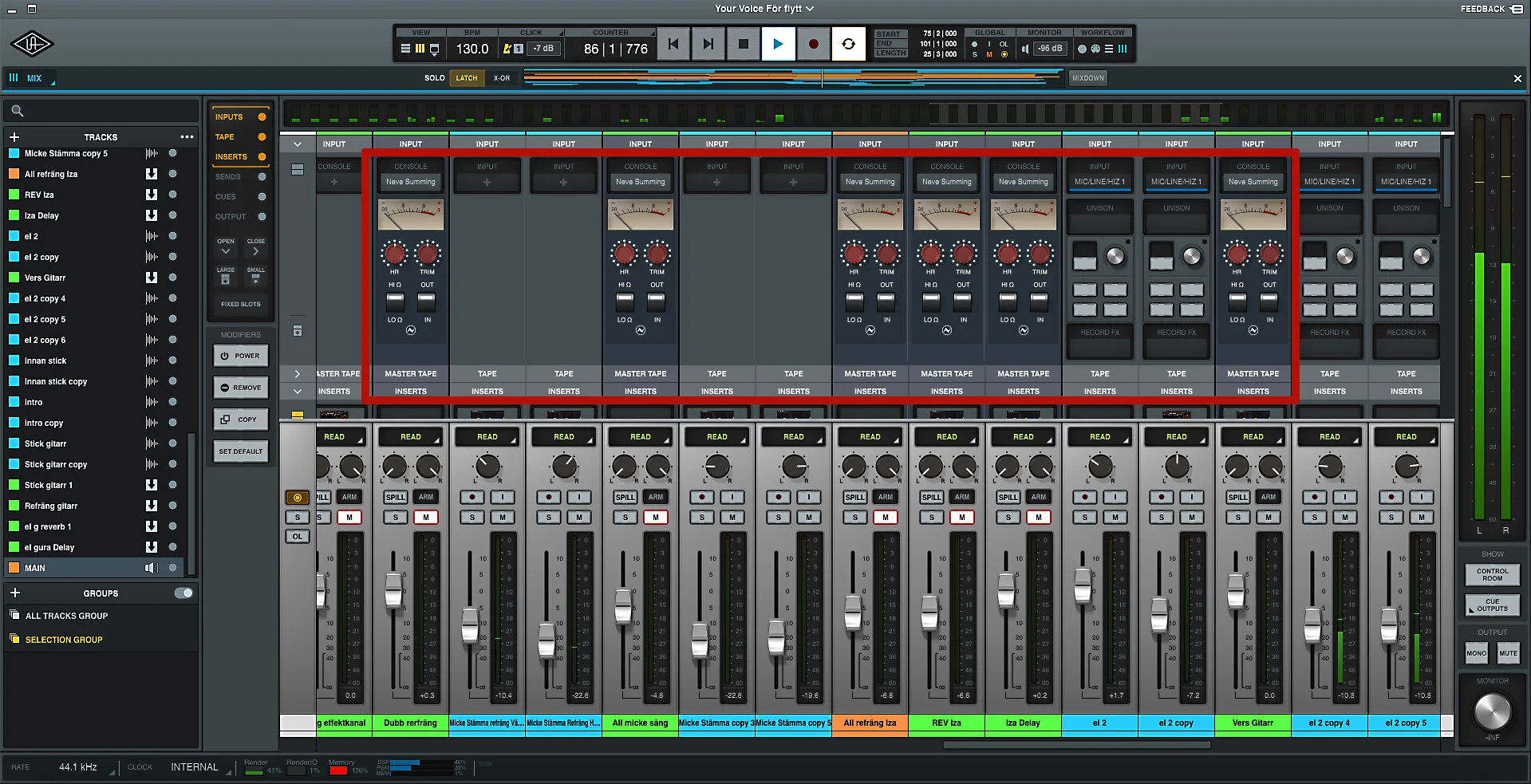The image size is (1531, 784).
Task: Open CUE OUTPUTS panel
Action: [1492, 605]
